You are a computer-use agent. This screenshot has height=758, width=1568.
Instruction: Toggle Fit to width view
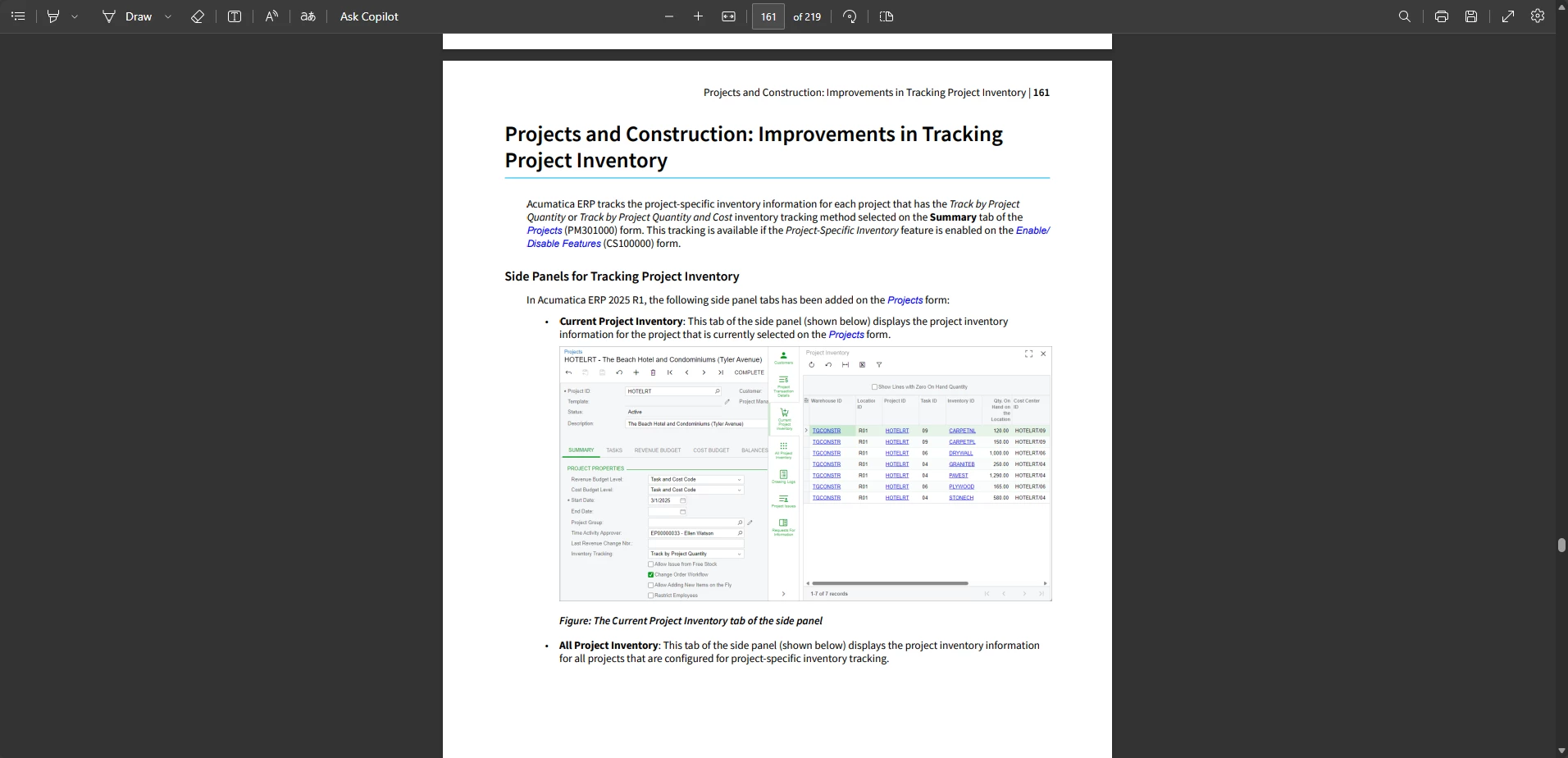pyautogui.click(x=728, y=16)
